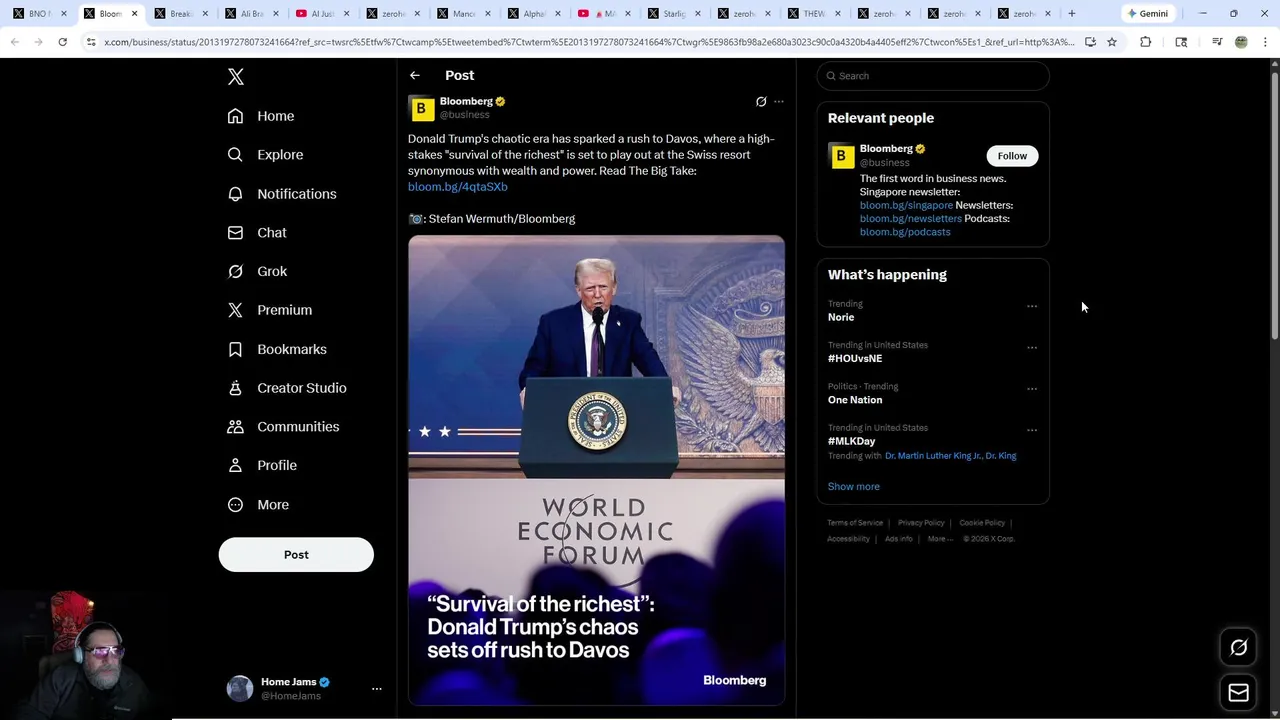Click the X logo in the sidebar
Image resolution: width=1280 pixels, height=720 pixels.
(236, 77)
